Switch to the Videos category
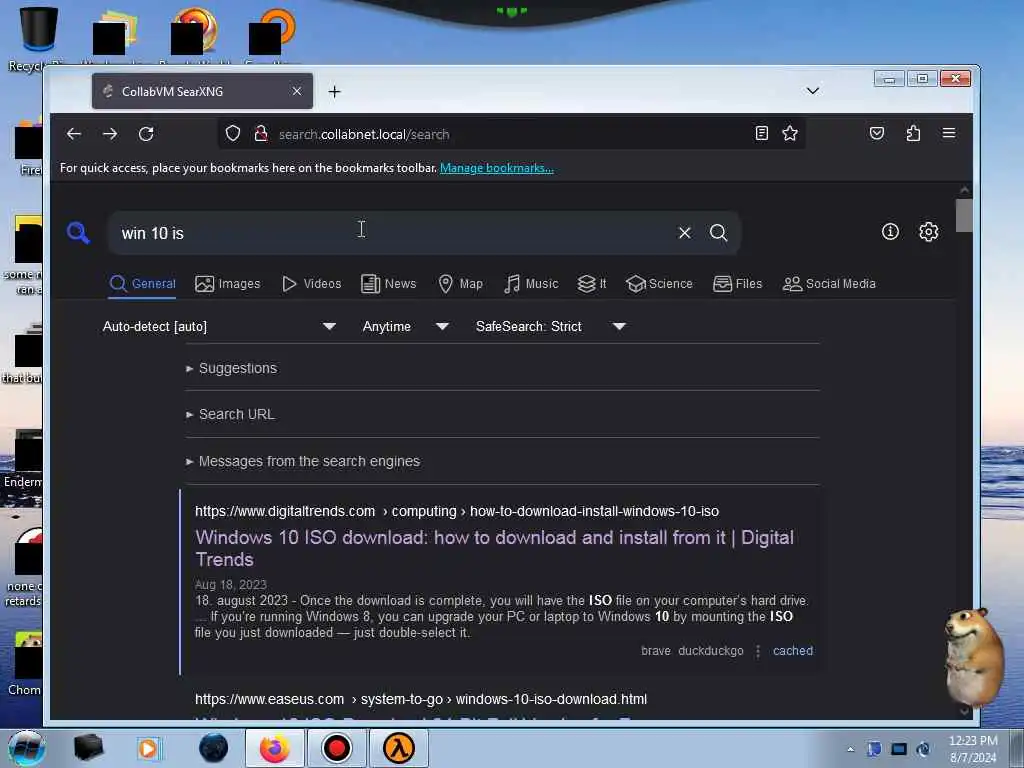The height and width of the screenshot is (768, 1024). [312, 283]
